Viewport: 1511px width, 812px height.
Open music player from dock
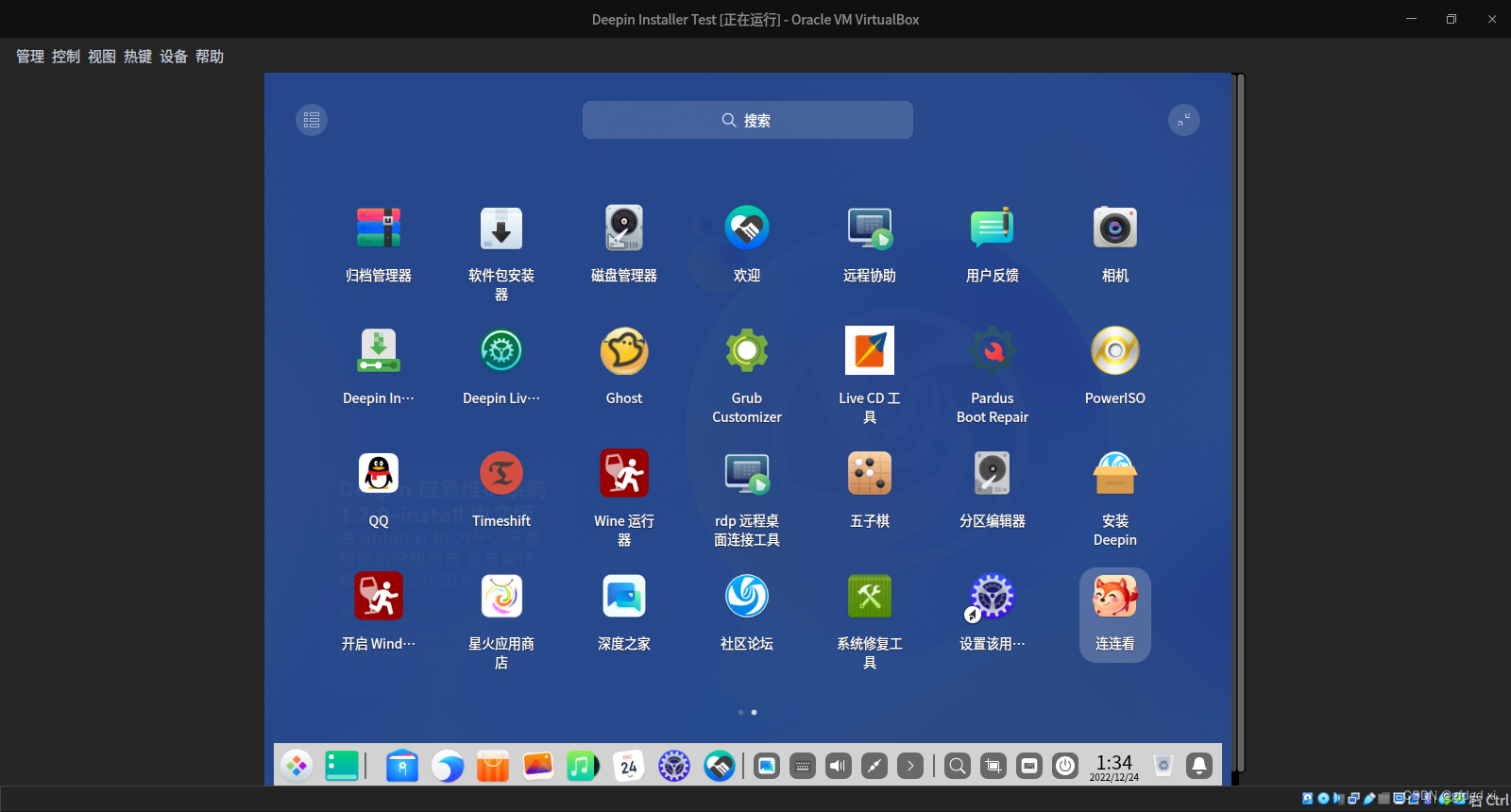(x=584, y=766)
